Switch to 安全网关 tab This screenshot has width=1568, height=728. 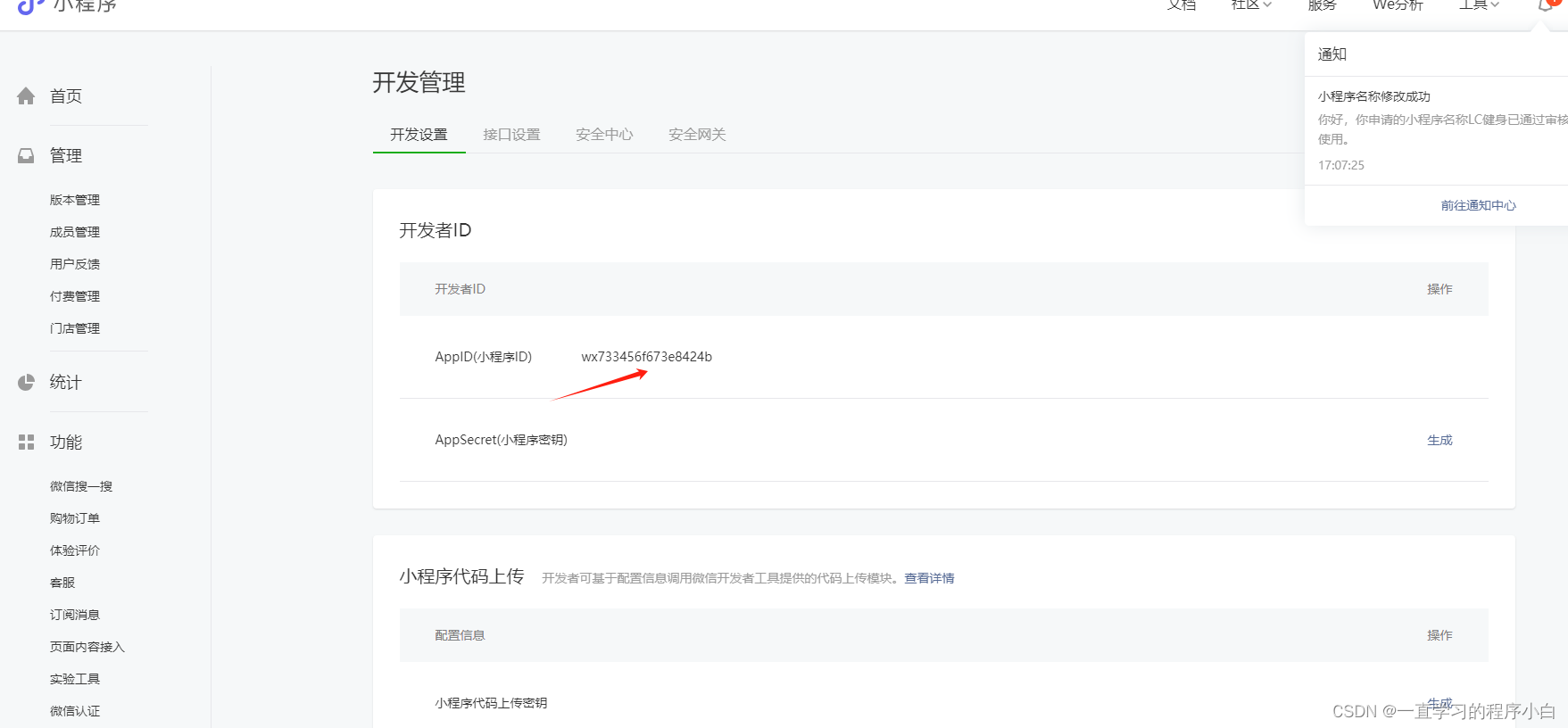click(x=697, y=135)
